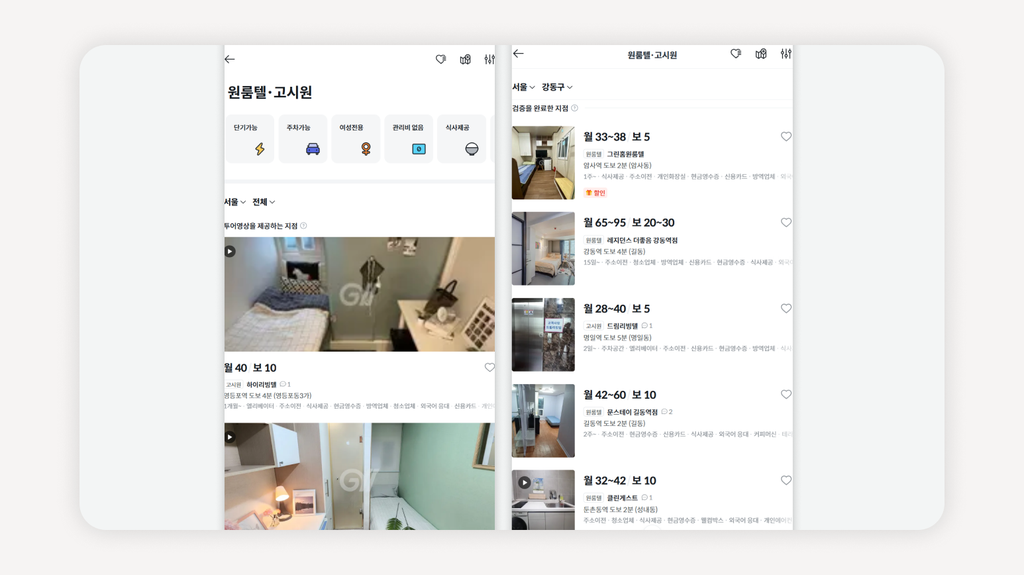Click the 할인 discount badge

coord(596,193)
